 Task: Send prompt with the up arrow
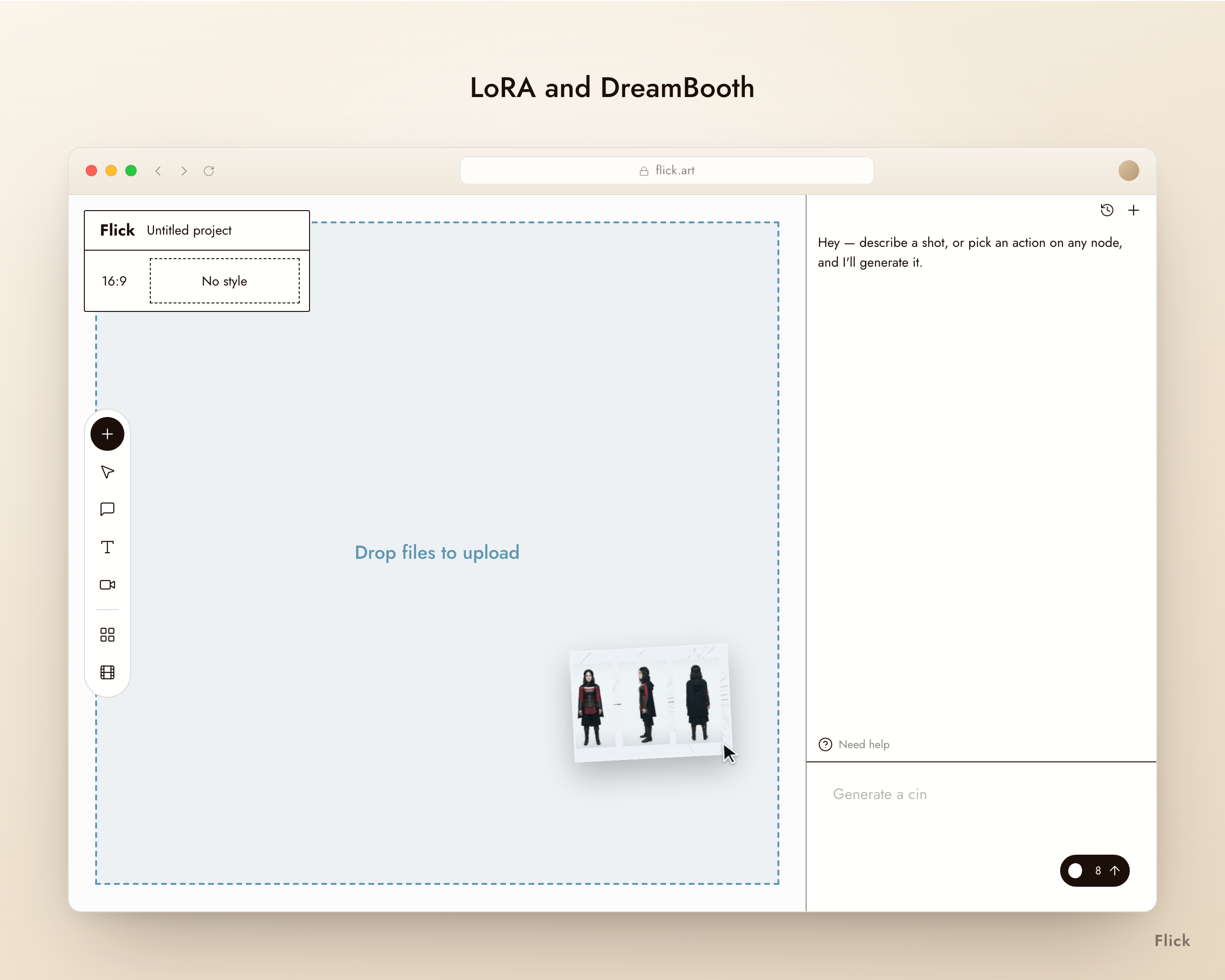(x=1115, y=870)
